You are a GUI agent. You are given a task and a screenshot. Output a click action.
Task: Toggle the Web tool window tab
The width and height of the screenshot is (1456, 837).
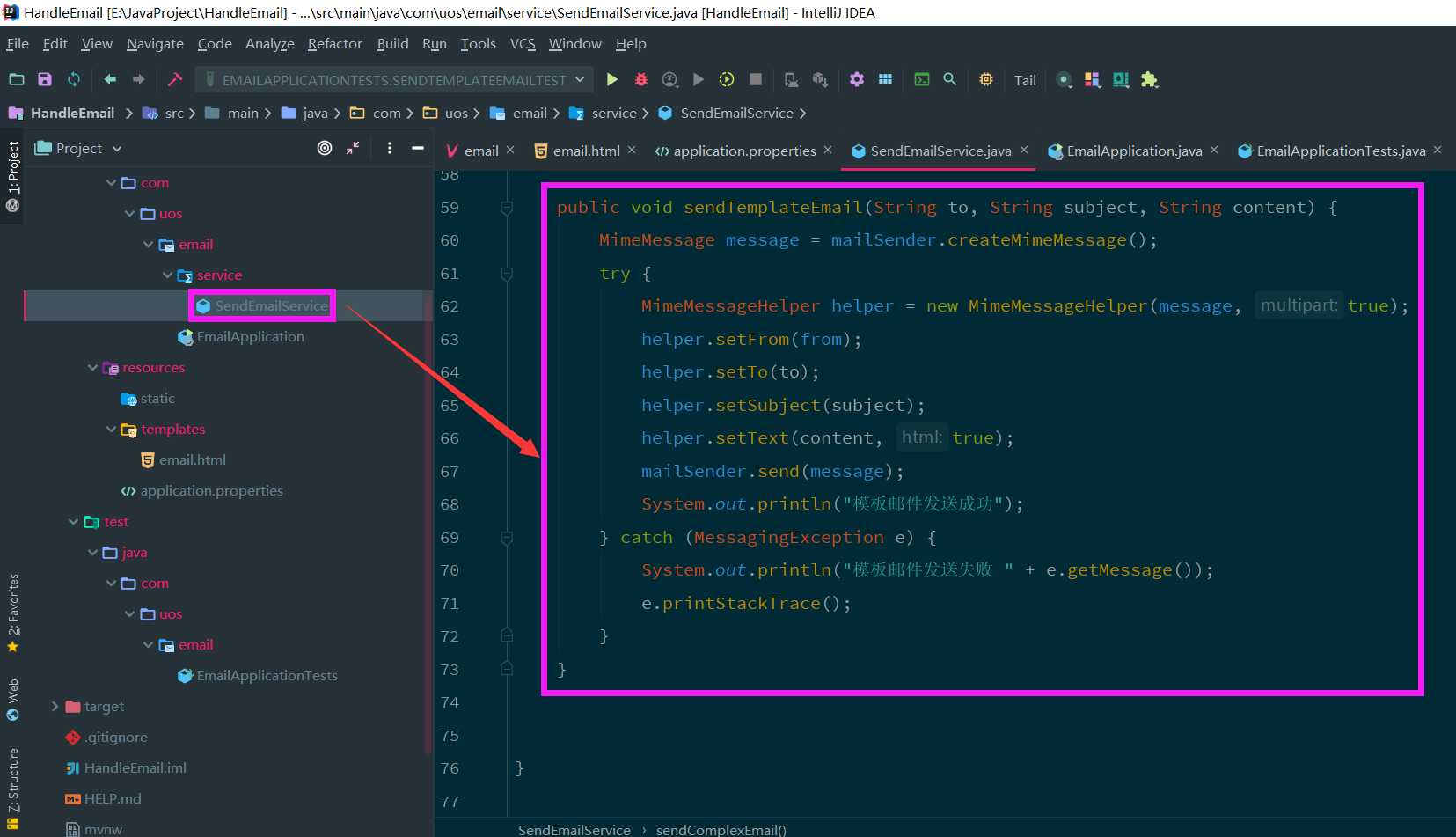pos(12,699)
